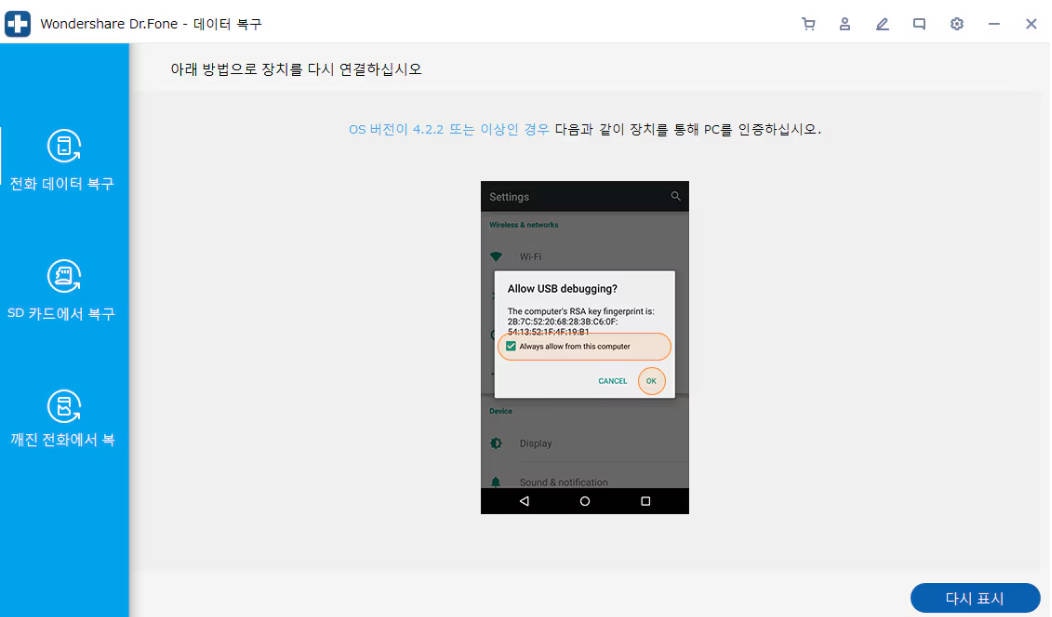Open the shopping cart in title bar
Image resolution: width=1052 pixels, height=617 pixels.
click(x=808, y=24)
